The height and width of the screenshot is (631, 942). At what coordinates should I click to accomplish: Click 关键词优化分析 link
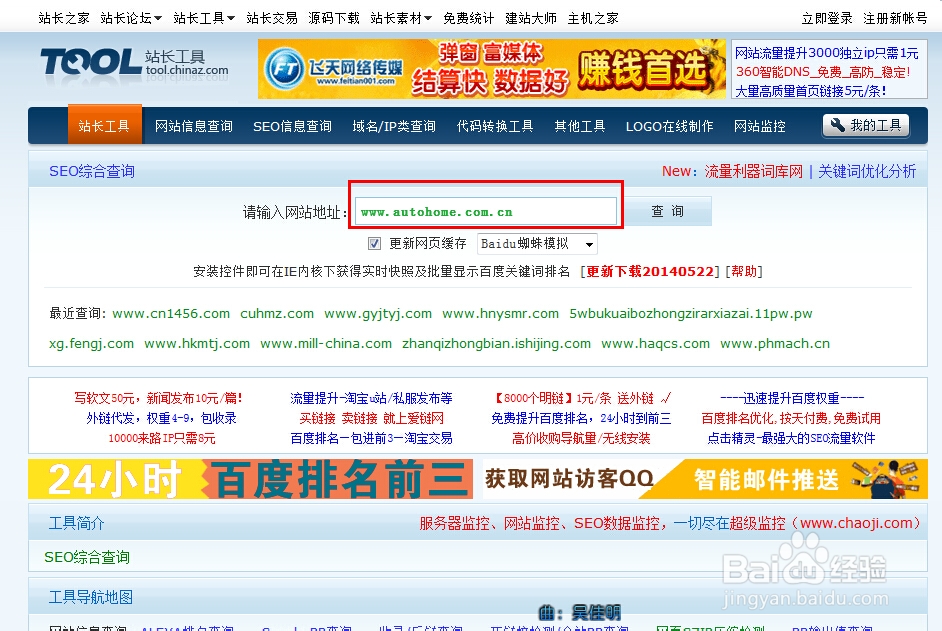click(x=867, y=171)
